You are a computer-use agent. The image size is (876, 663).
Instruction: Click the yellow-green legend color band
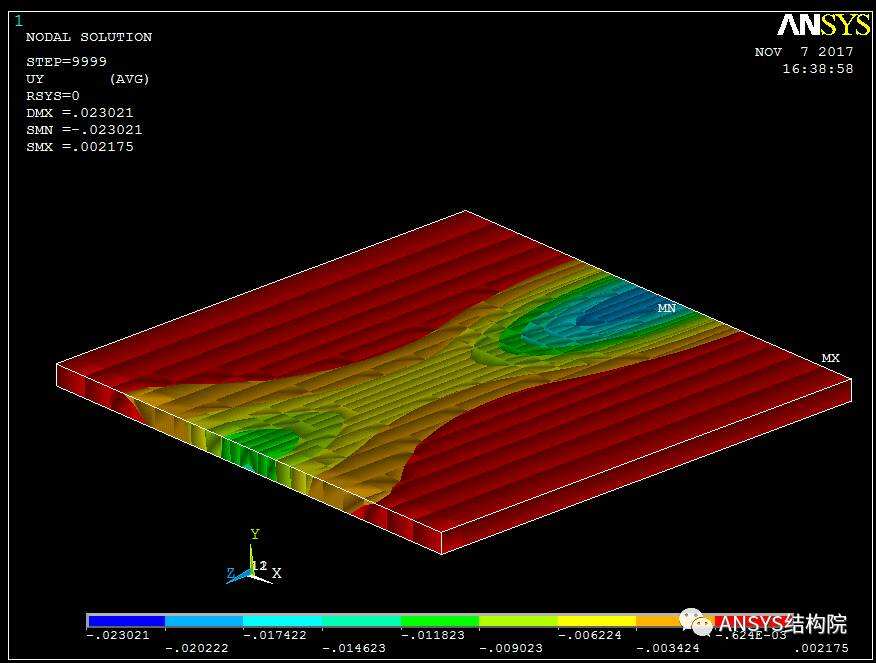click(518, 621)
